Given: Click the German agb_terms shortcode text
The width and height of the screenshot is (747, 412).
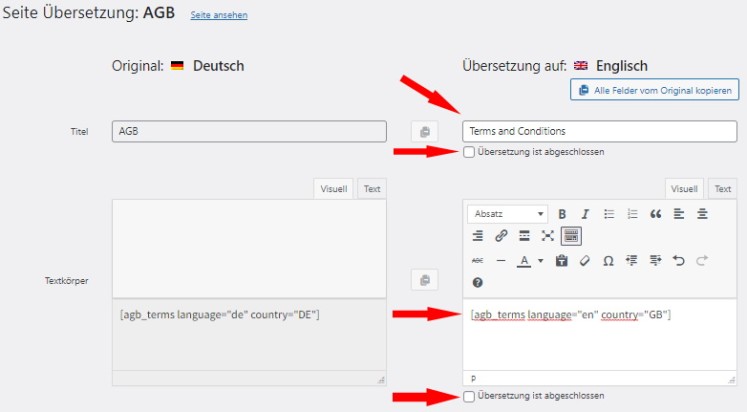Looking at the screenshot, I should point(220,315).
